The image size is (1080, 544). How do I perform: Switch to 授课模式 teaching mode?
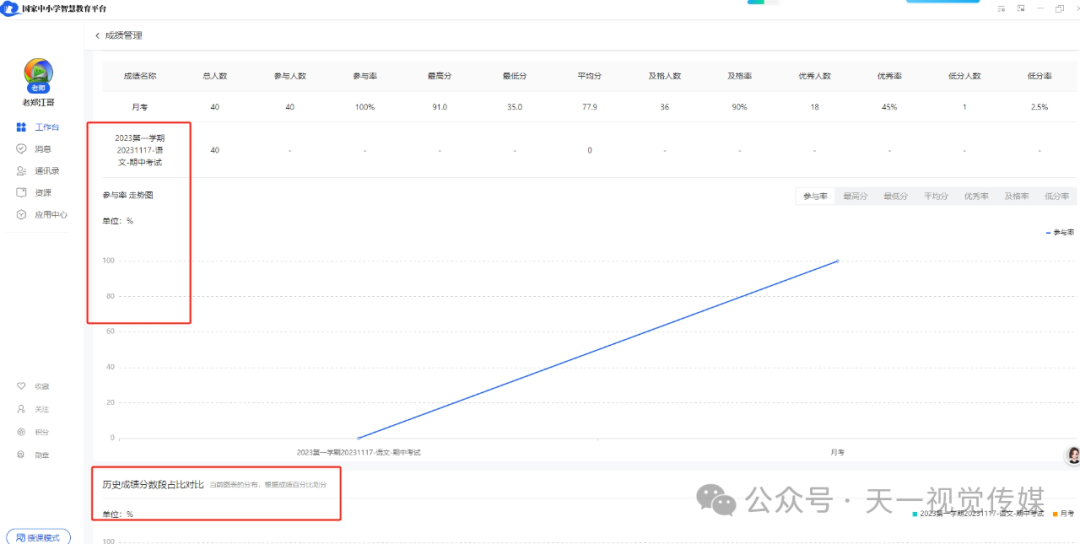tap(38, 537)
